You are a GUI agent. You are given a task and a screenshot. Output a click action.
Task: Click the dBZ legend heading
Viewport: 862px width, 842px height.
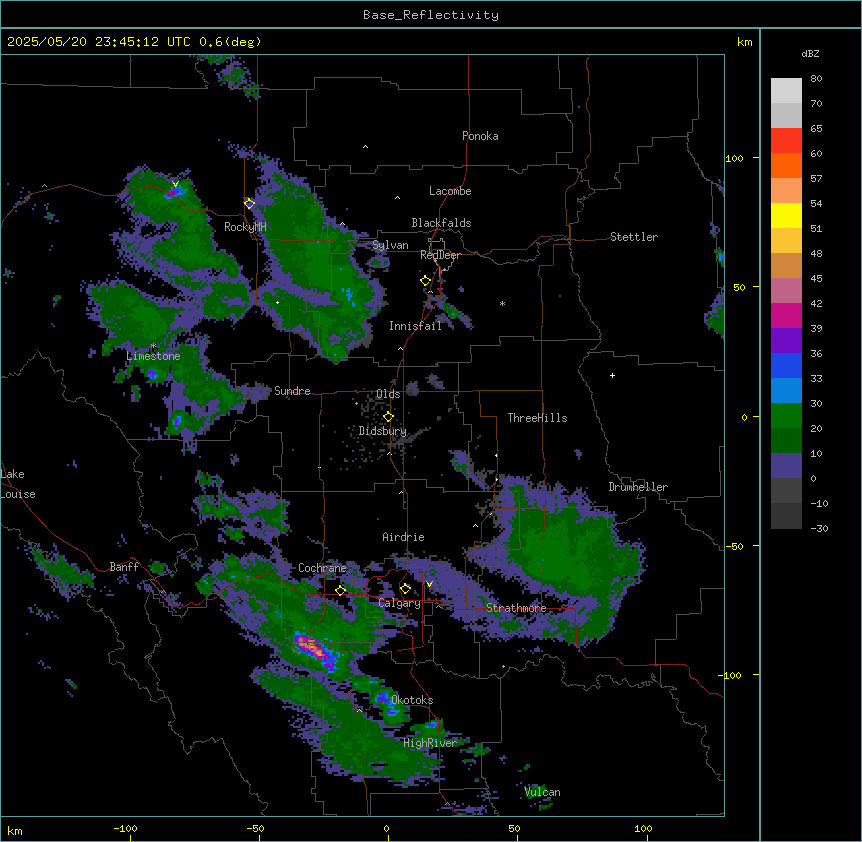(810, 54)
